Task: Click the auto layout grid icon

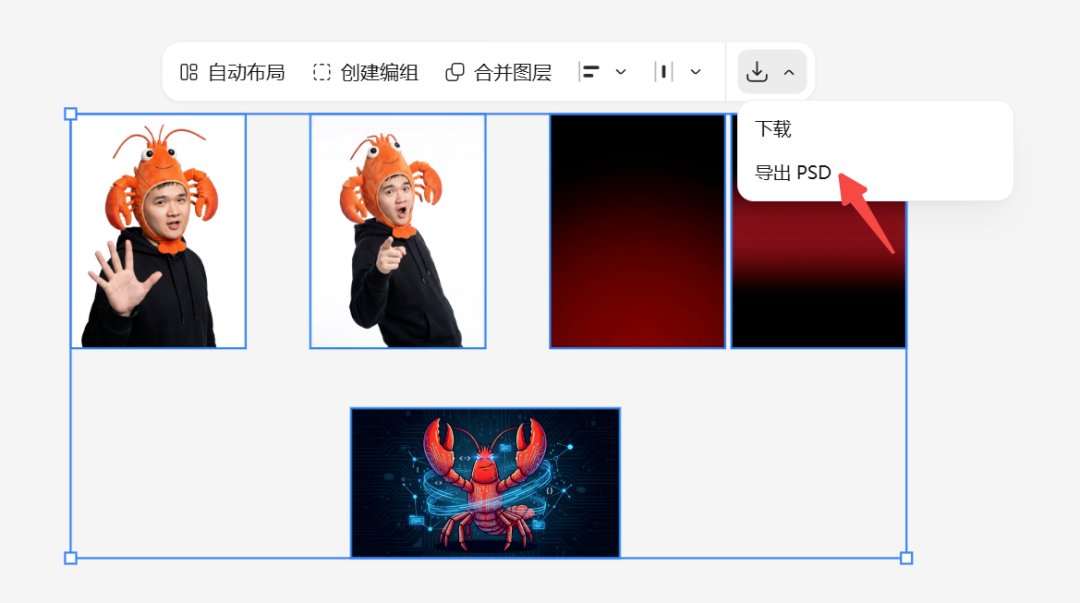Action: click(x=189, y=72)
